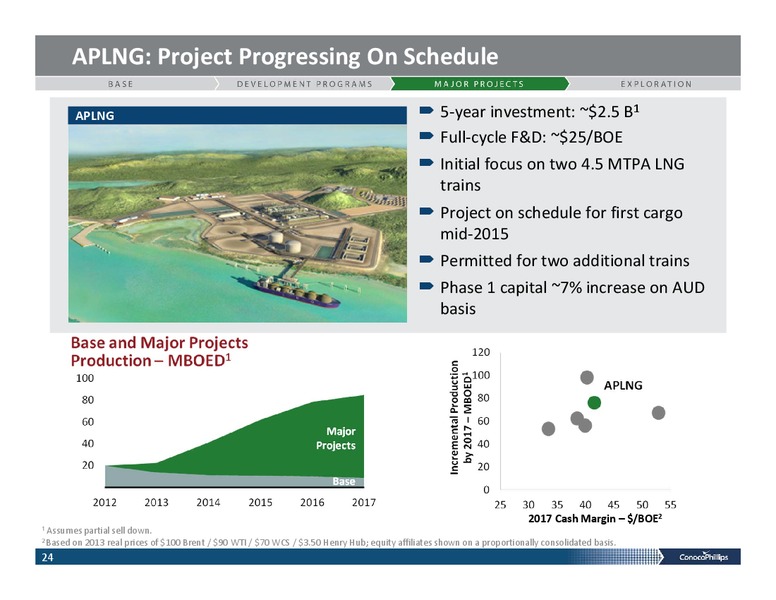Click the 'Phase 1 capital ~7% increase' bullet
Image resolution: width=776 pixels, height=600 pixels.
pyautogui.click(x=572, y=298)
